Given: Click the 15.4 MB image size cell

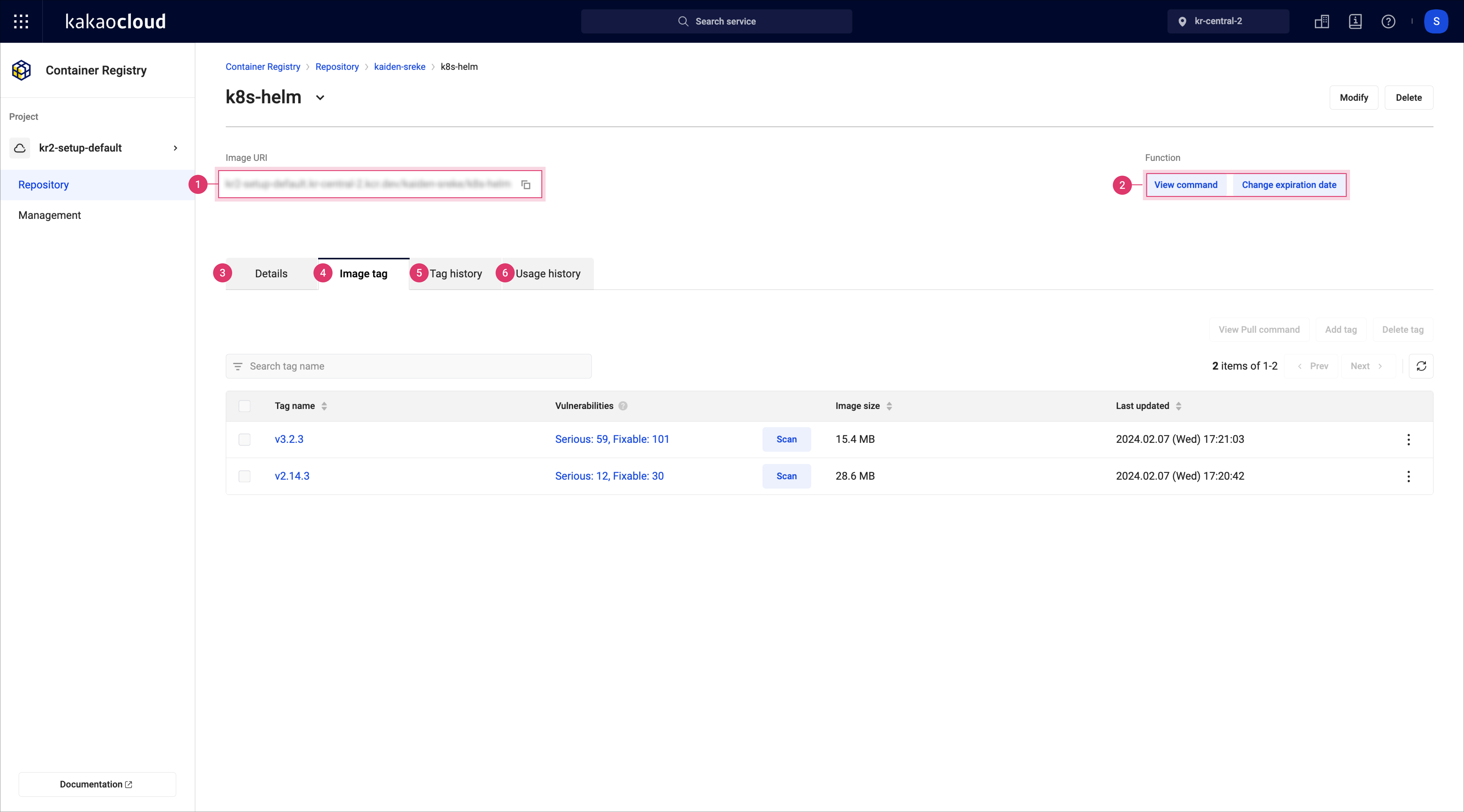Looking at the screenshot, I should tap(855, 439).
